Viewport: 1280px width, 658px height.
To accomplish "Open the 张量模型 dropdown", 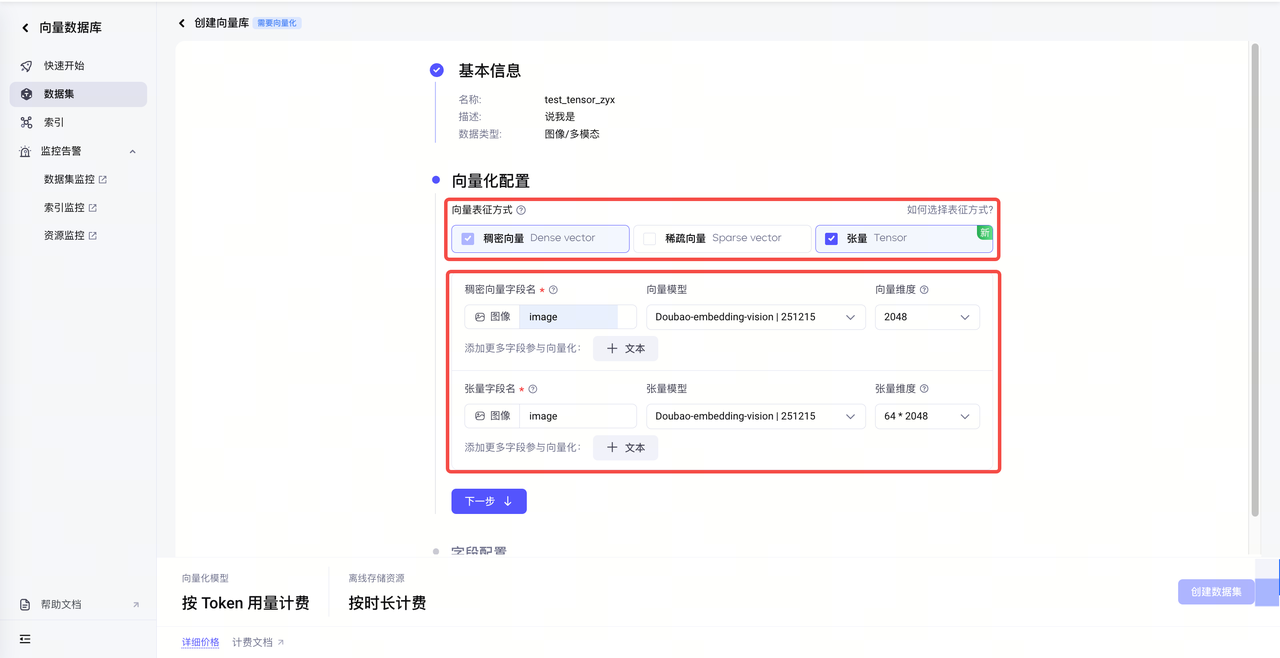I will coord(756,416).
